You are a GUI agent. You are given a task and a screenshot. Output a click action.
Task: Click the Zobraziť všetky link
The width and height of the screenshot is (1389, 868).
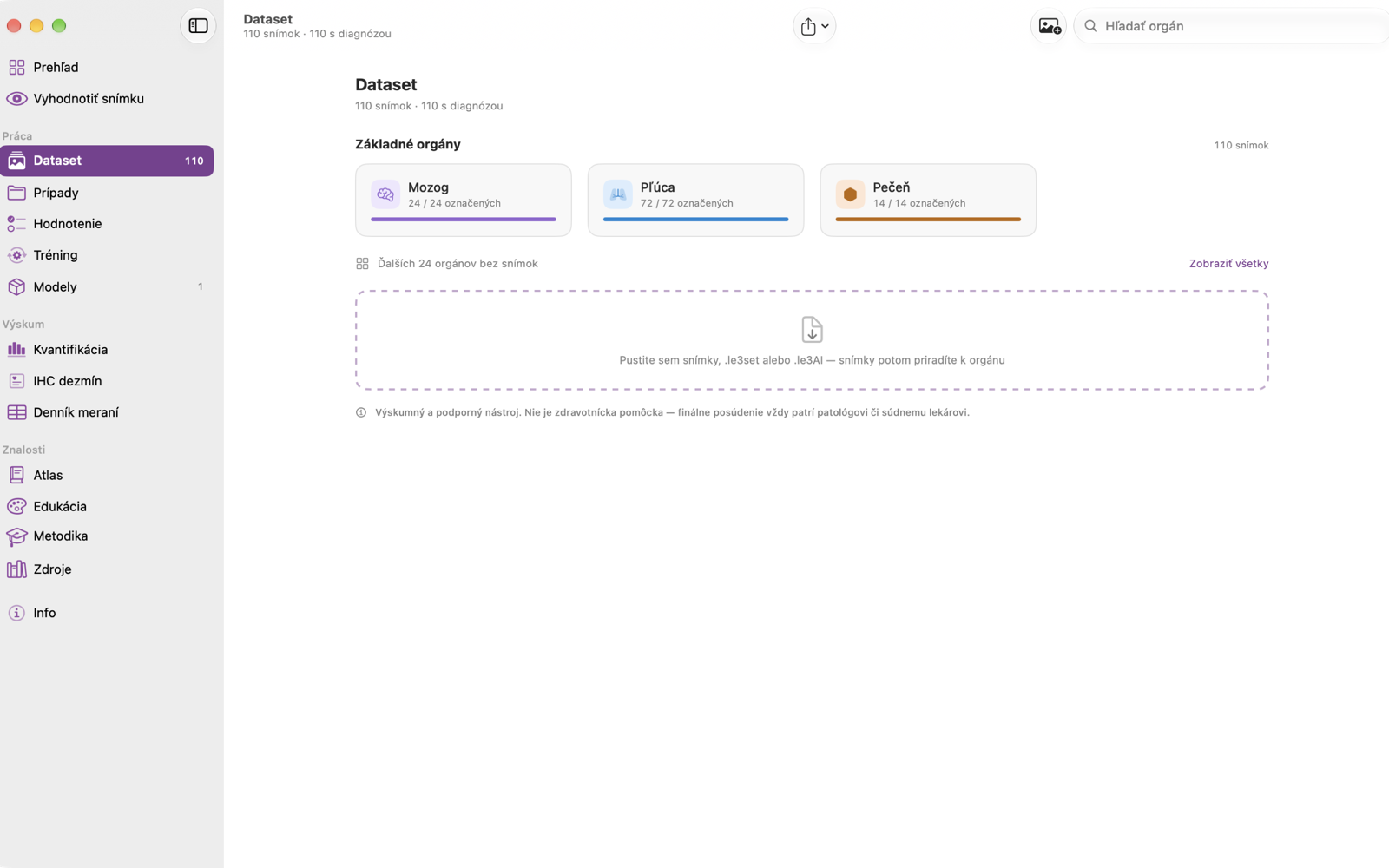[x=1228, y=263]
